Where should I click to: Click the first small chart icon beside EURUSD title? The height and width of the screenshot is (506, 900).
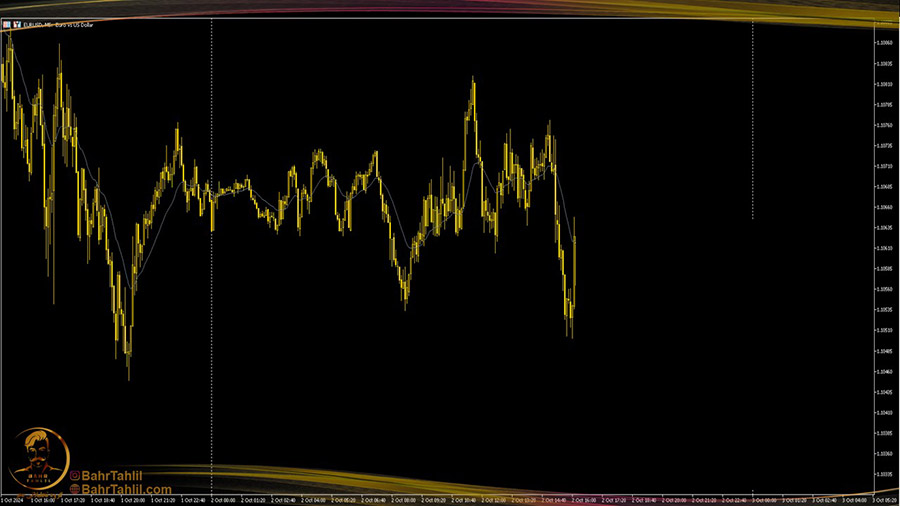point(6,25)
